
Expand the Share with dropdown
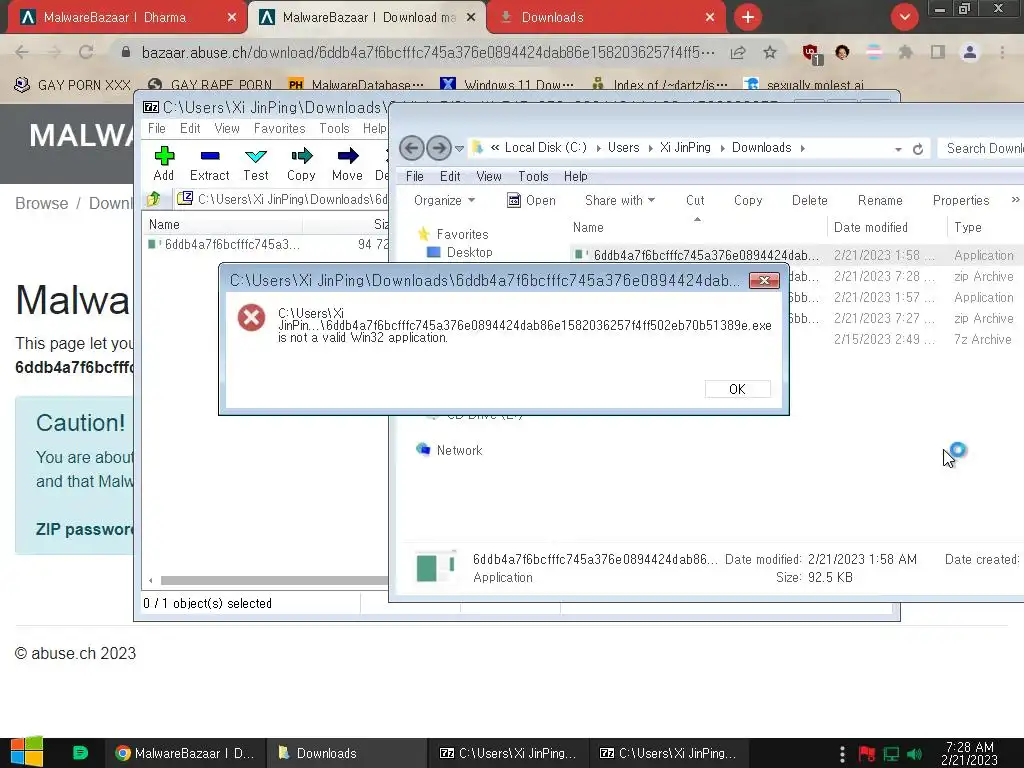(x=620, y=200)
